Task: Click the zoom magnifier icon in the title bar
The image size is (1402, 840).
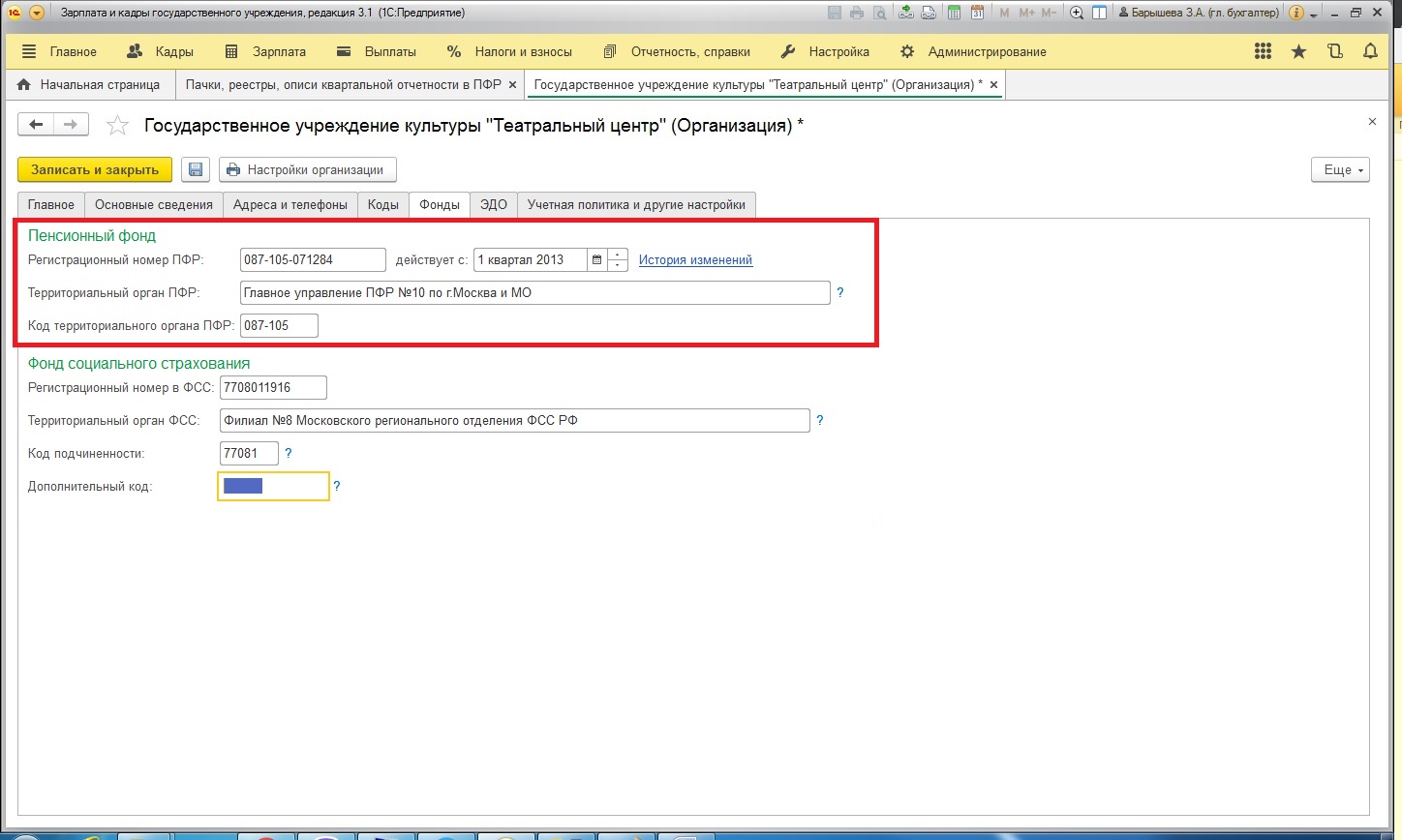Action: pyautogui.click(x=1076, y=13)
